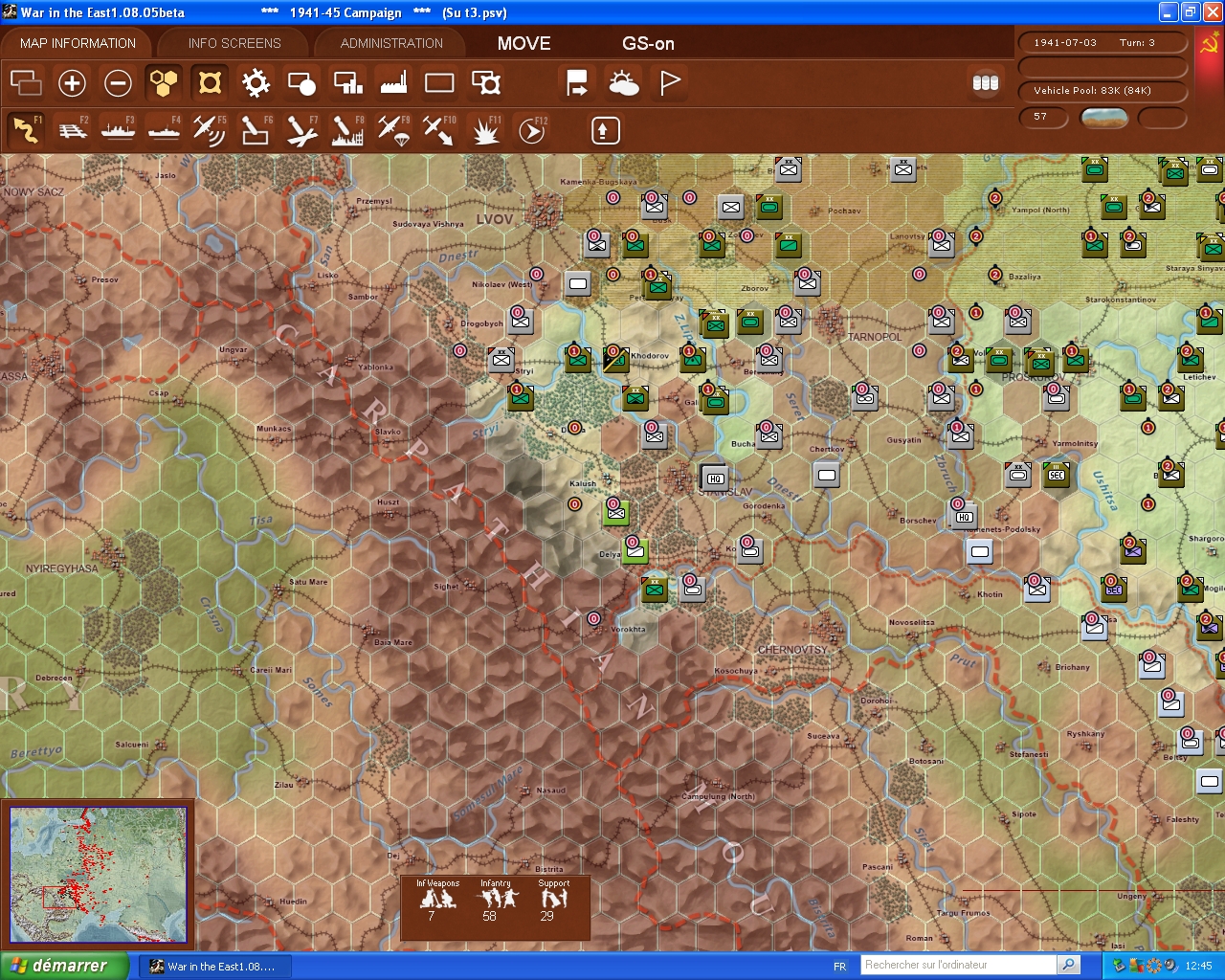Toggle the factory locations overlay
This screenshot has width=1225, height=980.
point(393,83)
